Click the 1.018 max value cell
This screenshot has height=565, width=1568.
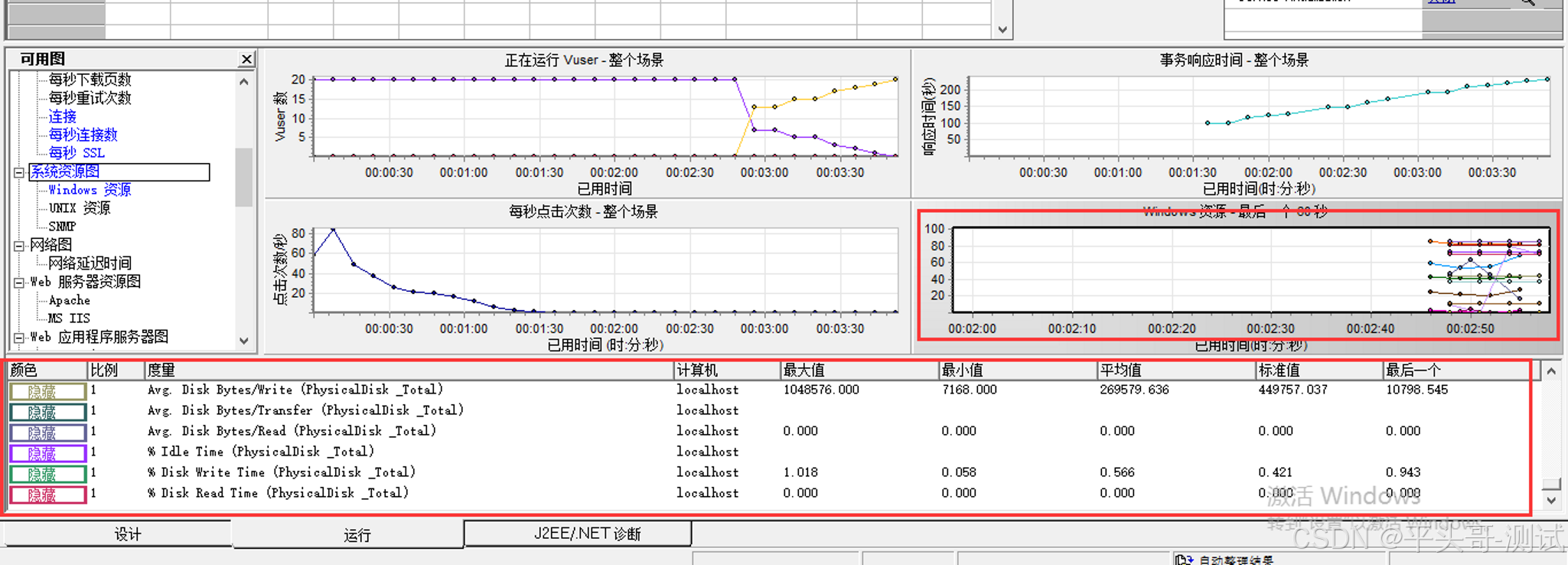pos(800,473)
